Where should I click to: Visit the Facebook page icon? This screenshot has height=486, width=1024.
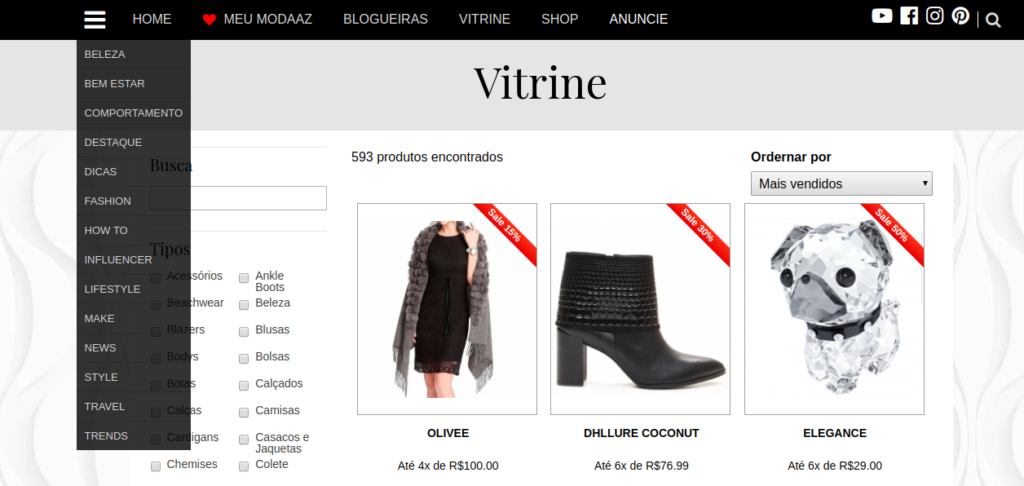click(x=908, y=16)
